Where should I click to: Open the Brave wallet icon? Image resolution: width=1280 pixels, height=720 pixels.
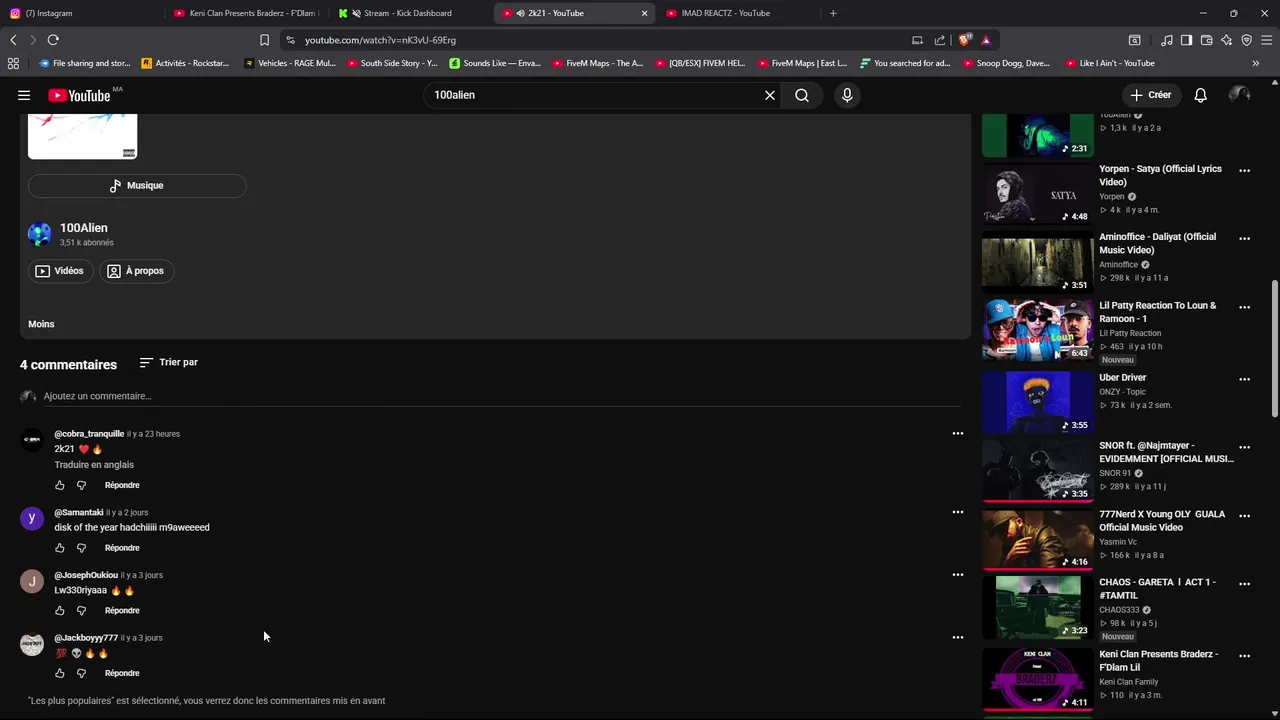[1206, 40]
